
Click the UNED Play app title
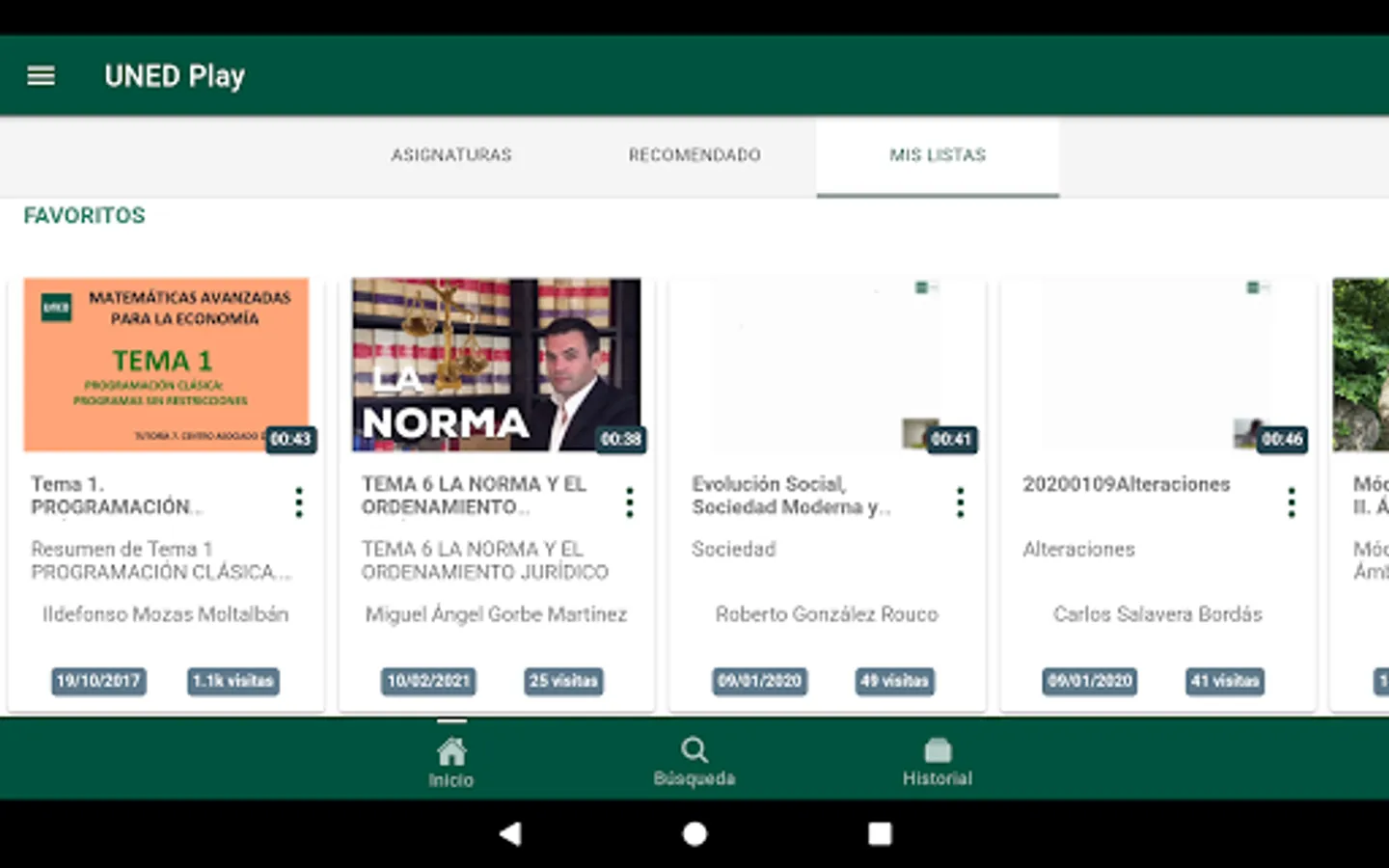175,75
